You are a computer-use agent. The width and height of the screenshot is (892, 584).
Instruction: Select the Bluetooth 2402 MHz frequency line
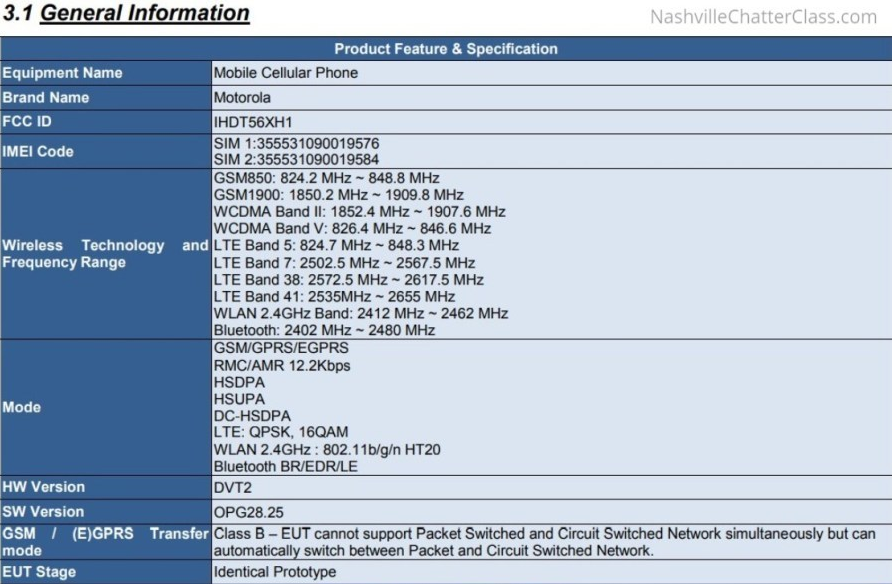324,330
